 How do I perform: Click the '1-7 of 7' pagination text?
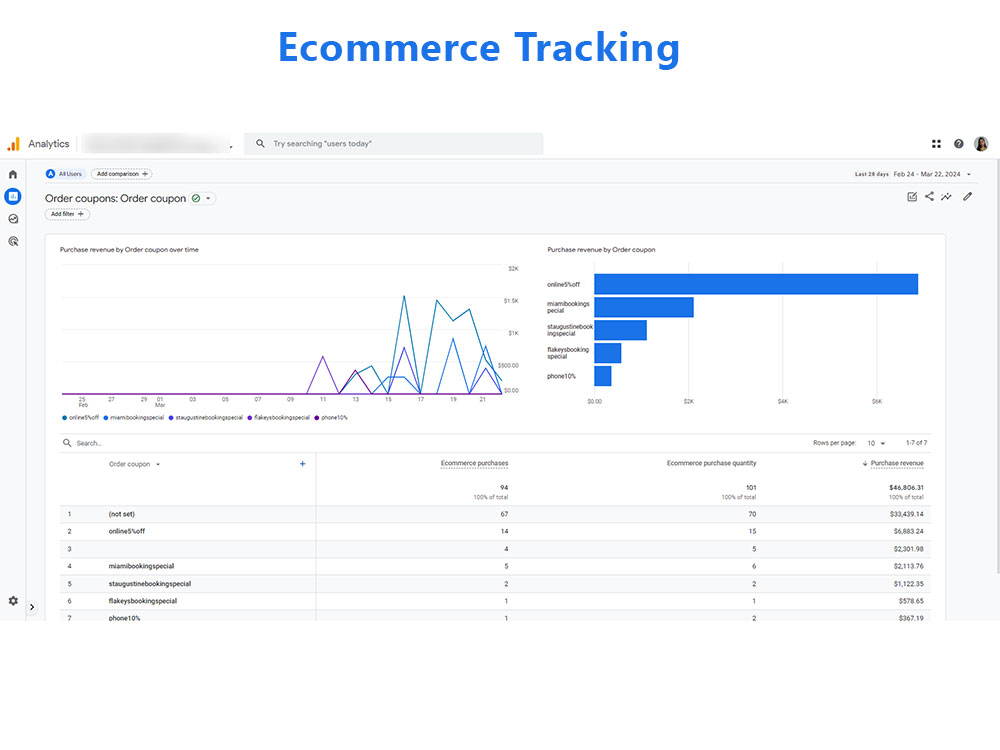pyautogui.click(x=916, y=443)
